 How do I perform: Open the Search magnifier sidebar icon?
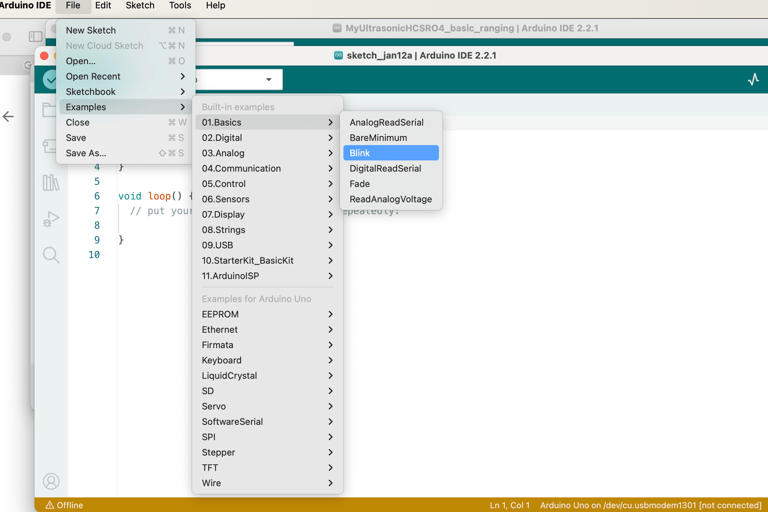[50, 255]
